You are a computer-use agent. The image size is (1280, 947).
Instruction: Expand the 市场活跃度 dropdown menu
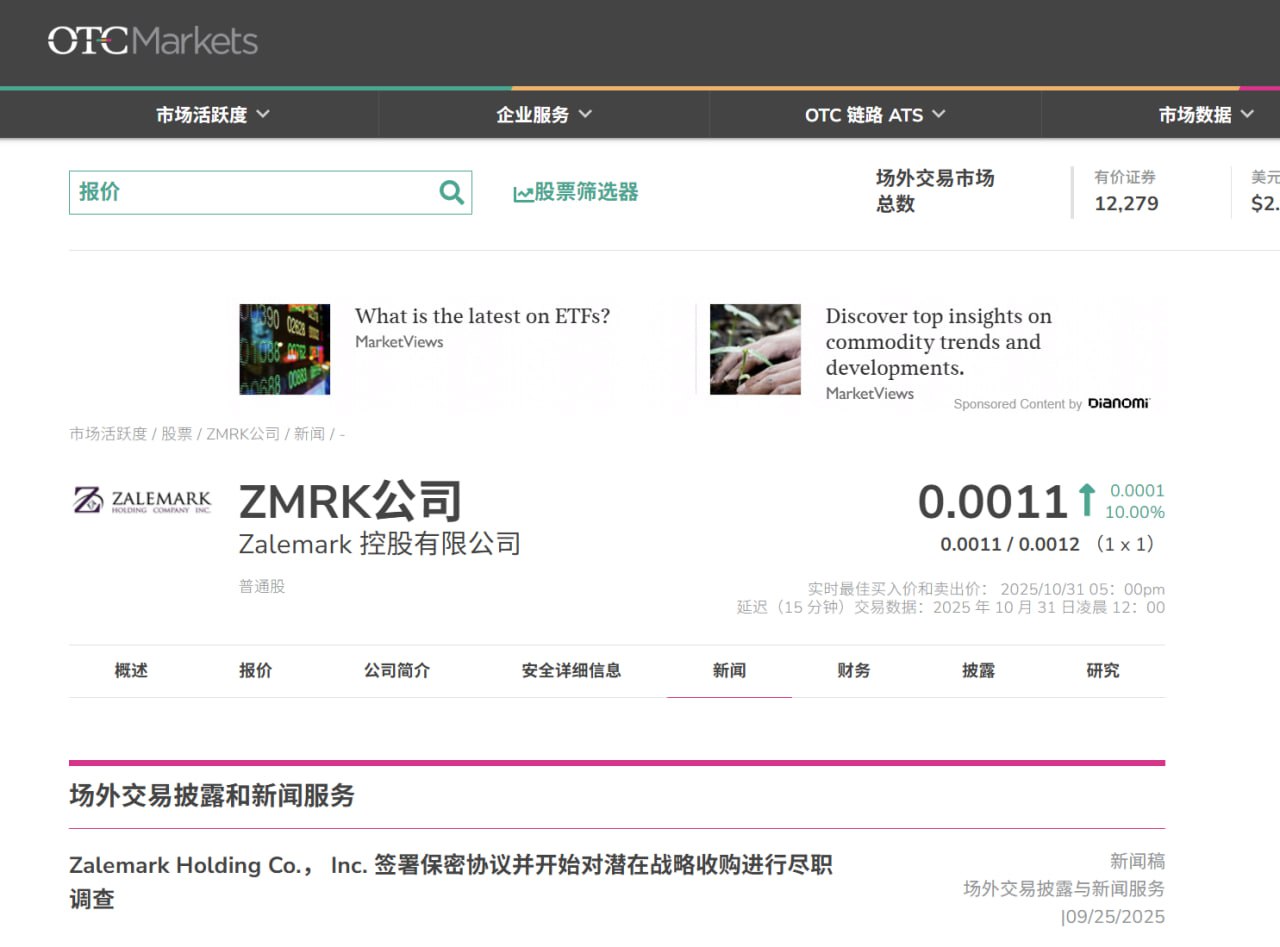click(213, 115)
